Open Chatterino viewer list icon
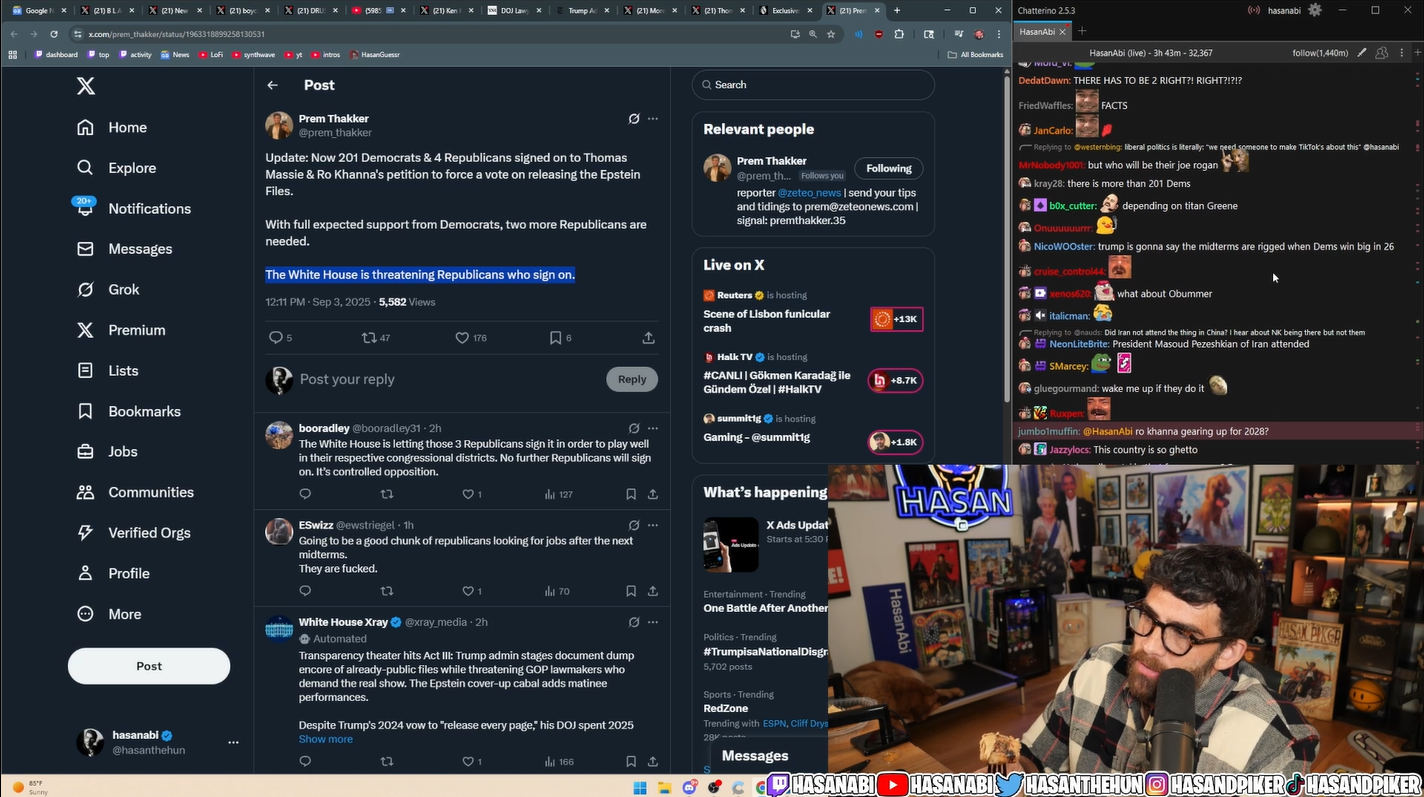The width and height of the screenshot is (1424, 797). point(1381,53)
